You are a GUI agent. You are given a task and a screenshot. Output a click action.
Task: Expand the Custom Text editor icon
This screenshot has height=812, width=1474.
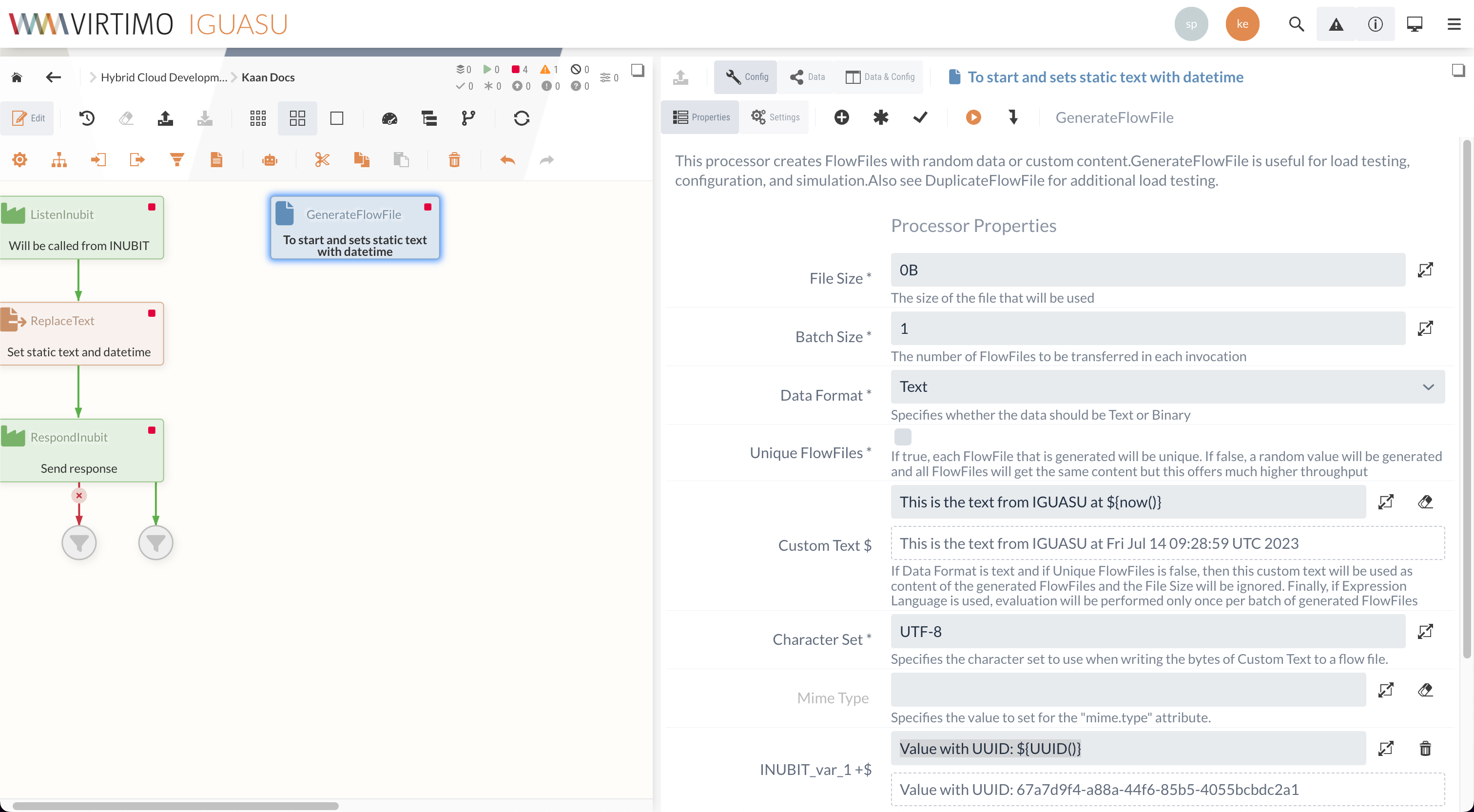tap(1386, 503)
